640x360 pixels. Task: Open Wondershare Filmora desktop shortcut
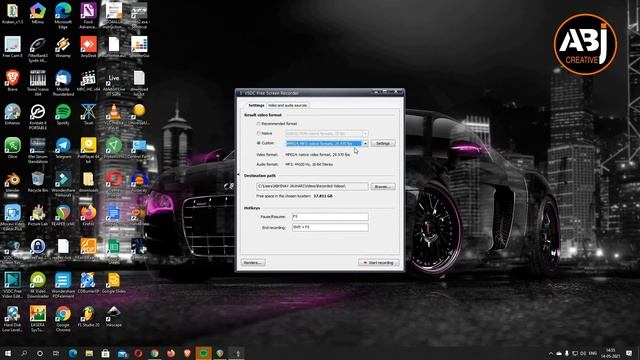point(63,184)
